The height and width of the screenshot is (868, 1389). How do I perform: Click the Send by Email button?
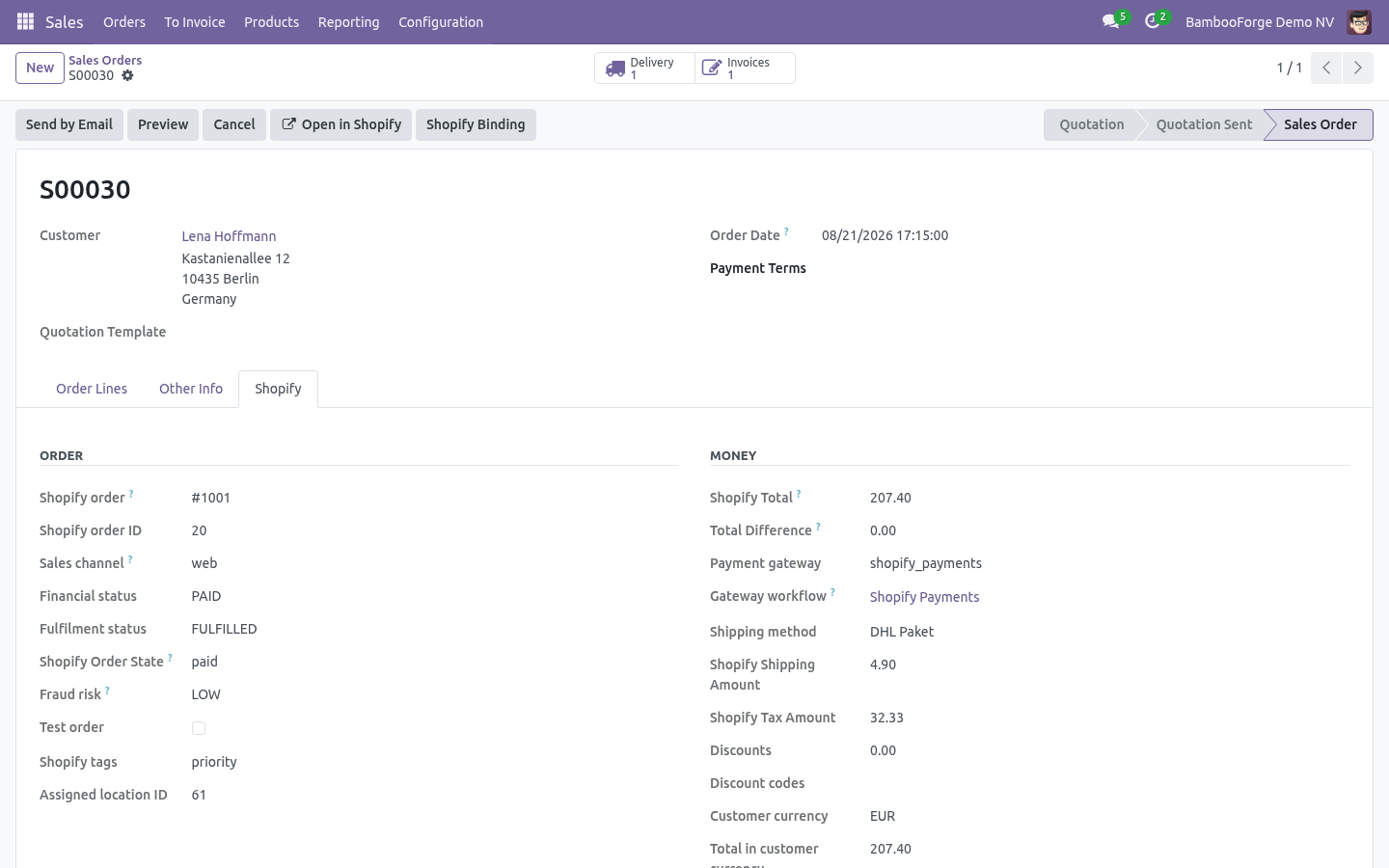(x=69, y=124)
